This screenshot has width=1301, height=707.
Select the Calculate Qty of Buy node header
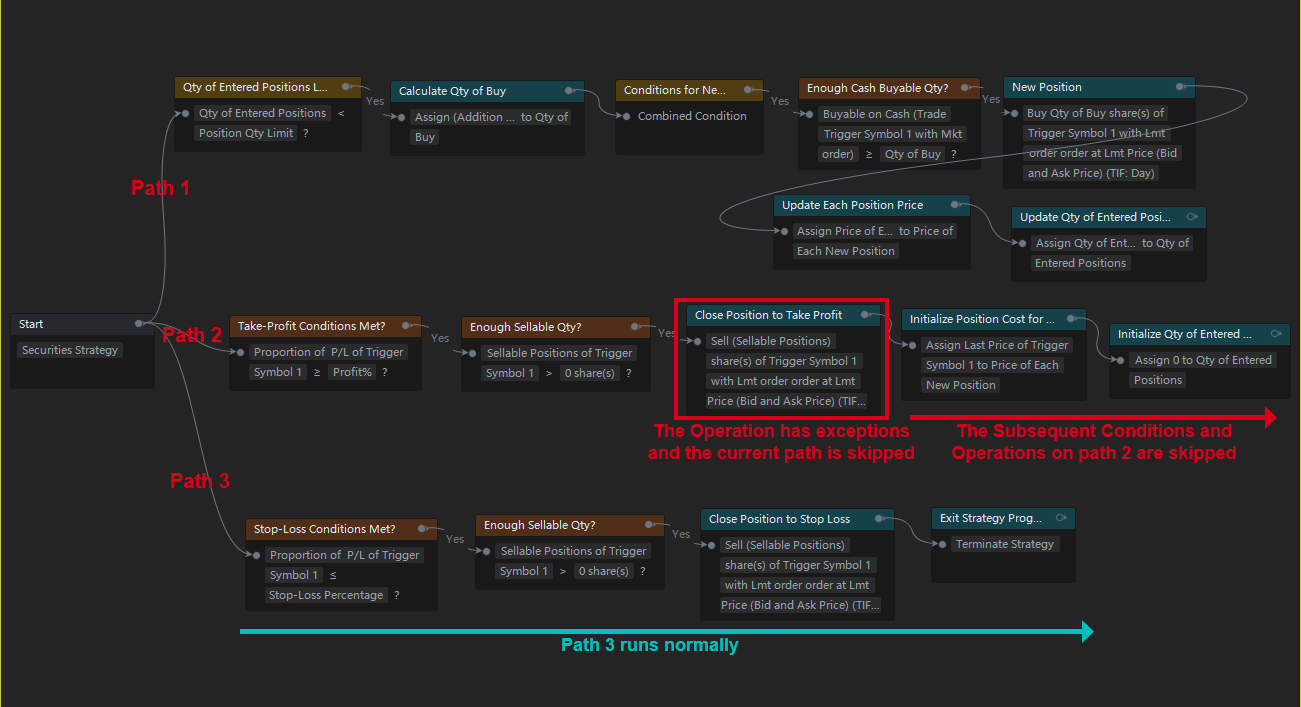(487, 91)
